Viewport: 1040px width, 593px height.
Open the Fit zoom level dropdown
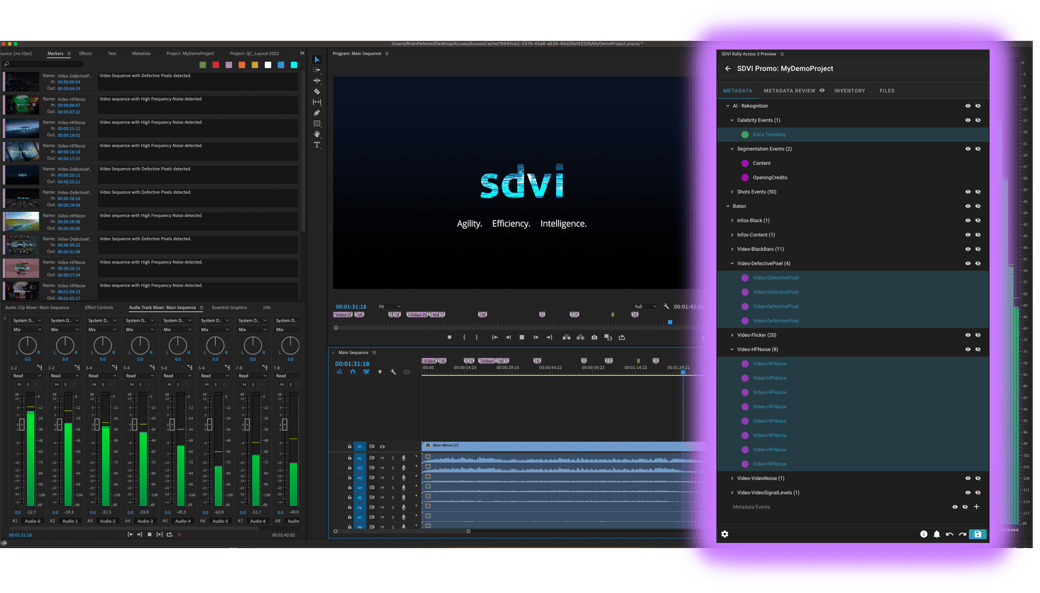(x=389, y=306)
